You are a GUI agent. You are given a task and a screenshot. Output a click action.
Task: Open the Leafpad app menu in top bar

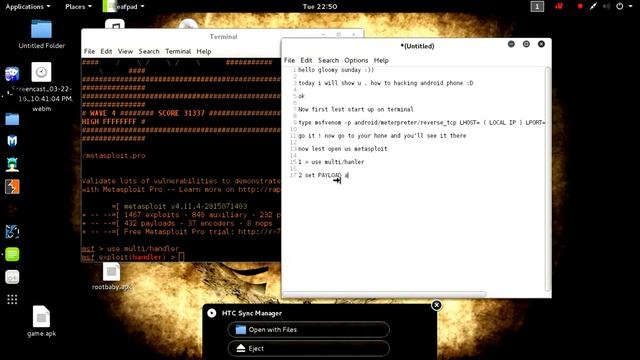pos(124,7)
